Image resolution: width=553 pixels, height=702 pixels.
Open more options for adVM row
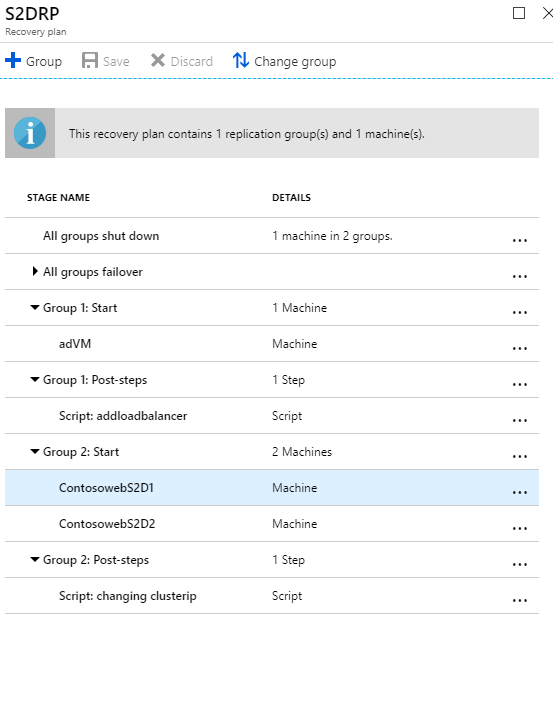pos(519,348)
